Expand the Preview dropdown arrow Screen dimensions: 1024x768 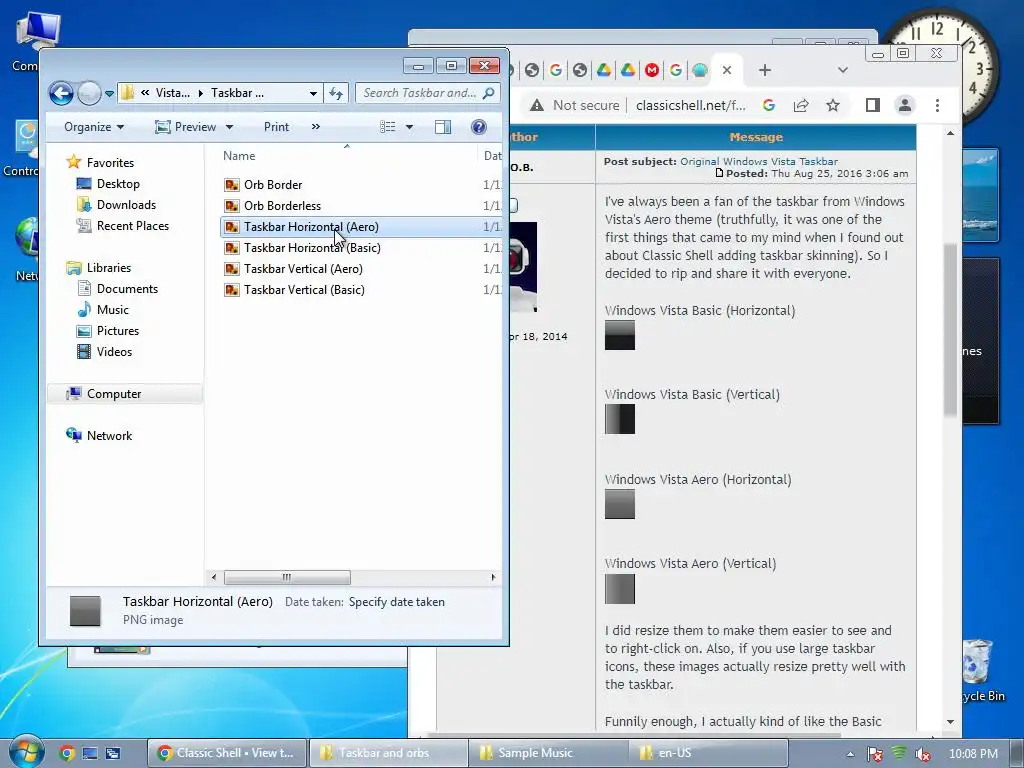pyautogui.click(x=229, y=127)
